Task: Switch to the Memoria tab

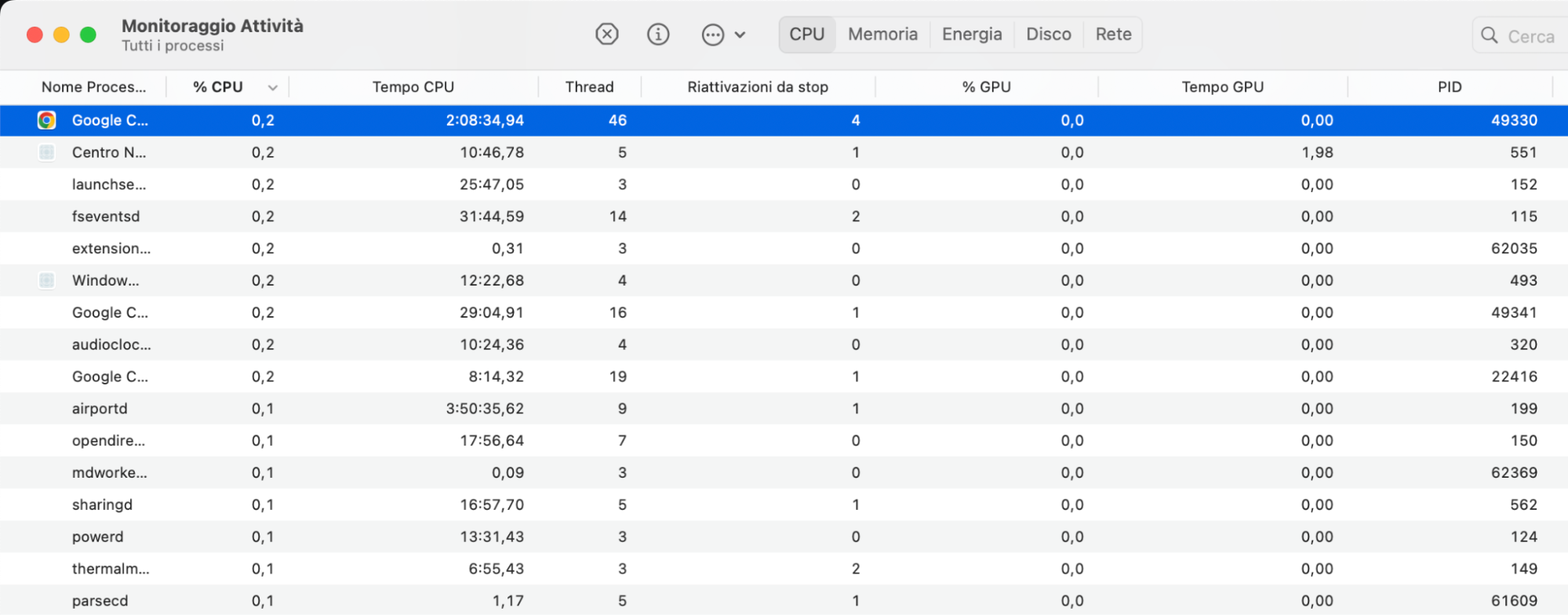Action: 882,35
